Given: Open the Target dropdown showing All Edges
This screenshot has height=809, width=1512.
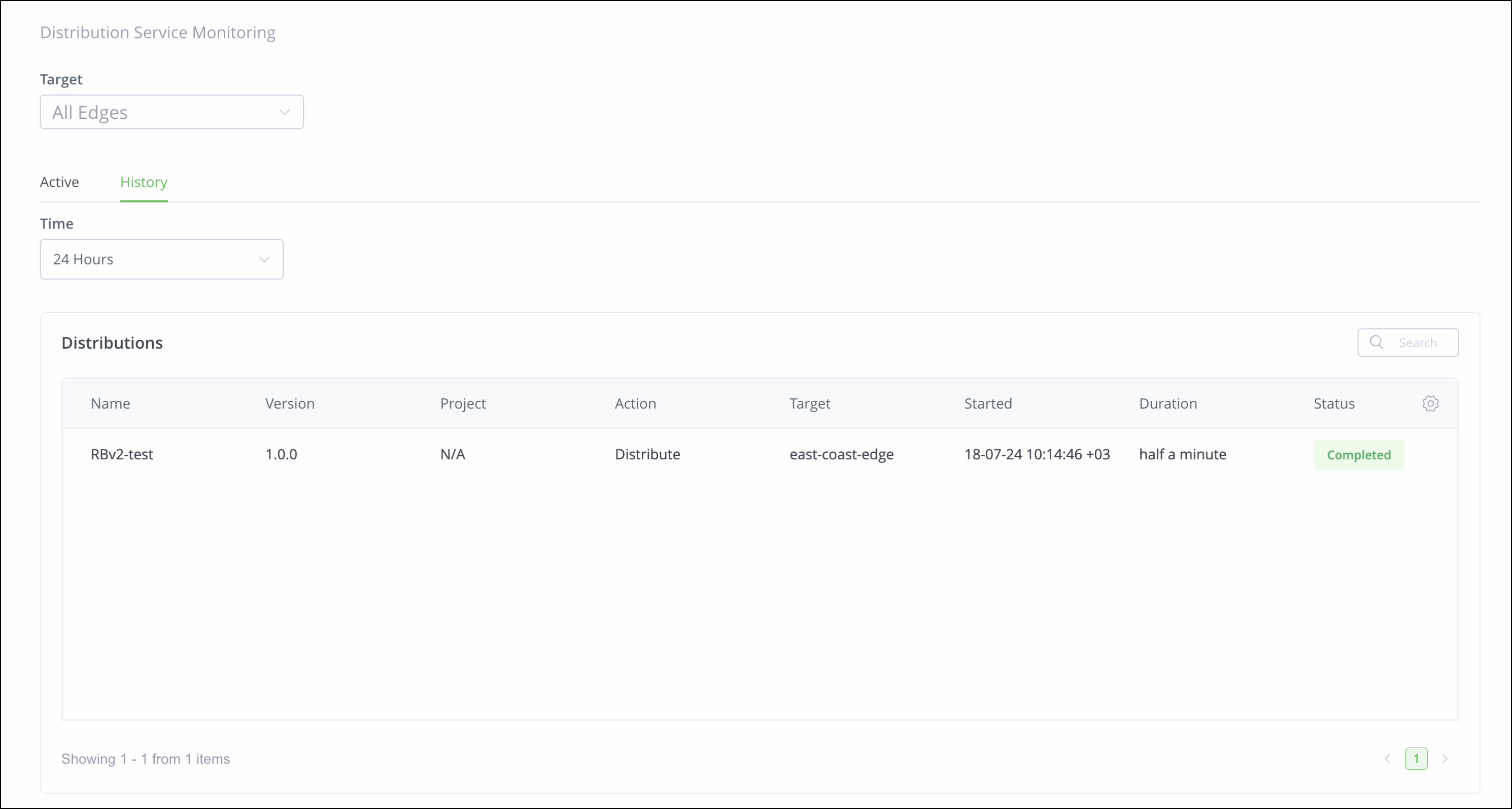Looking at the screenshot, I should click(171, 112).
